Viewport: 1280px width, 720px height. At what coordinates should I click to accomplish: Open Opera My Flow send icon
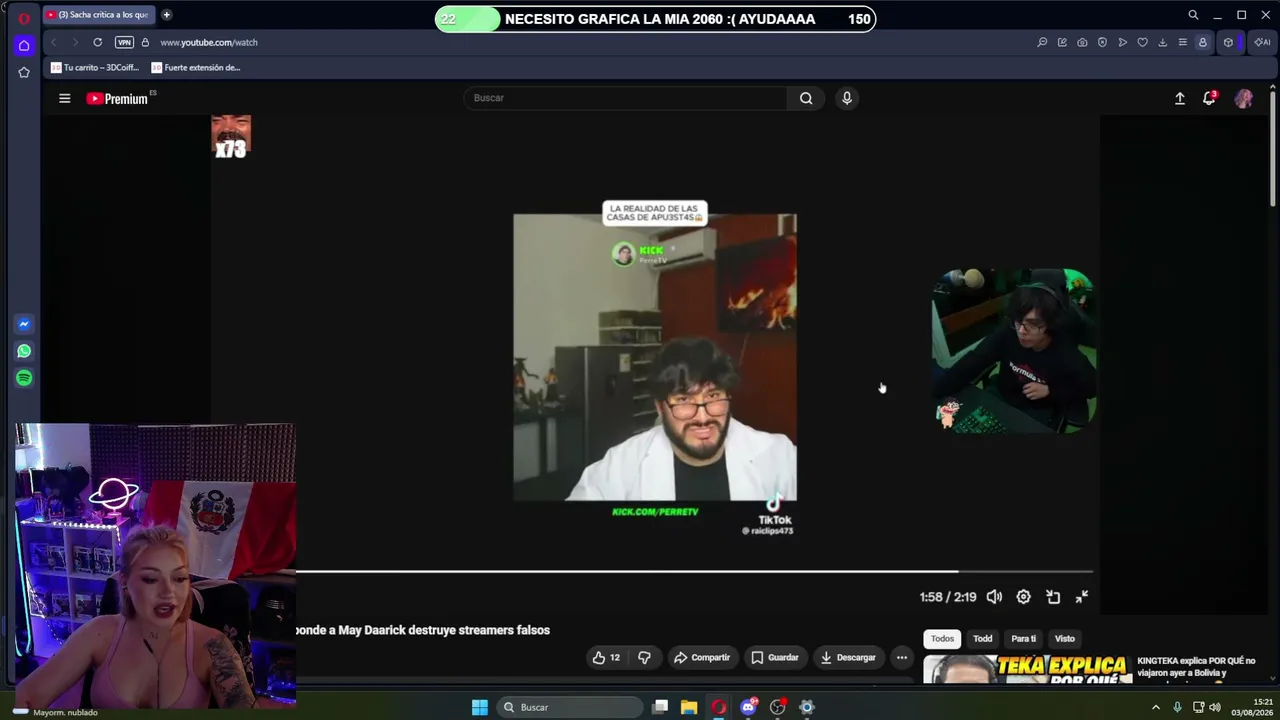coord(1122,42)
